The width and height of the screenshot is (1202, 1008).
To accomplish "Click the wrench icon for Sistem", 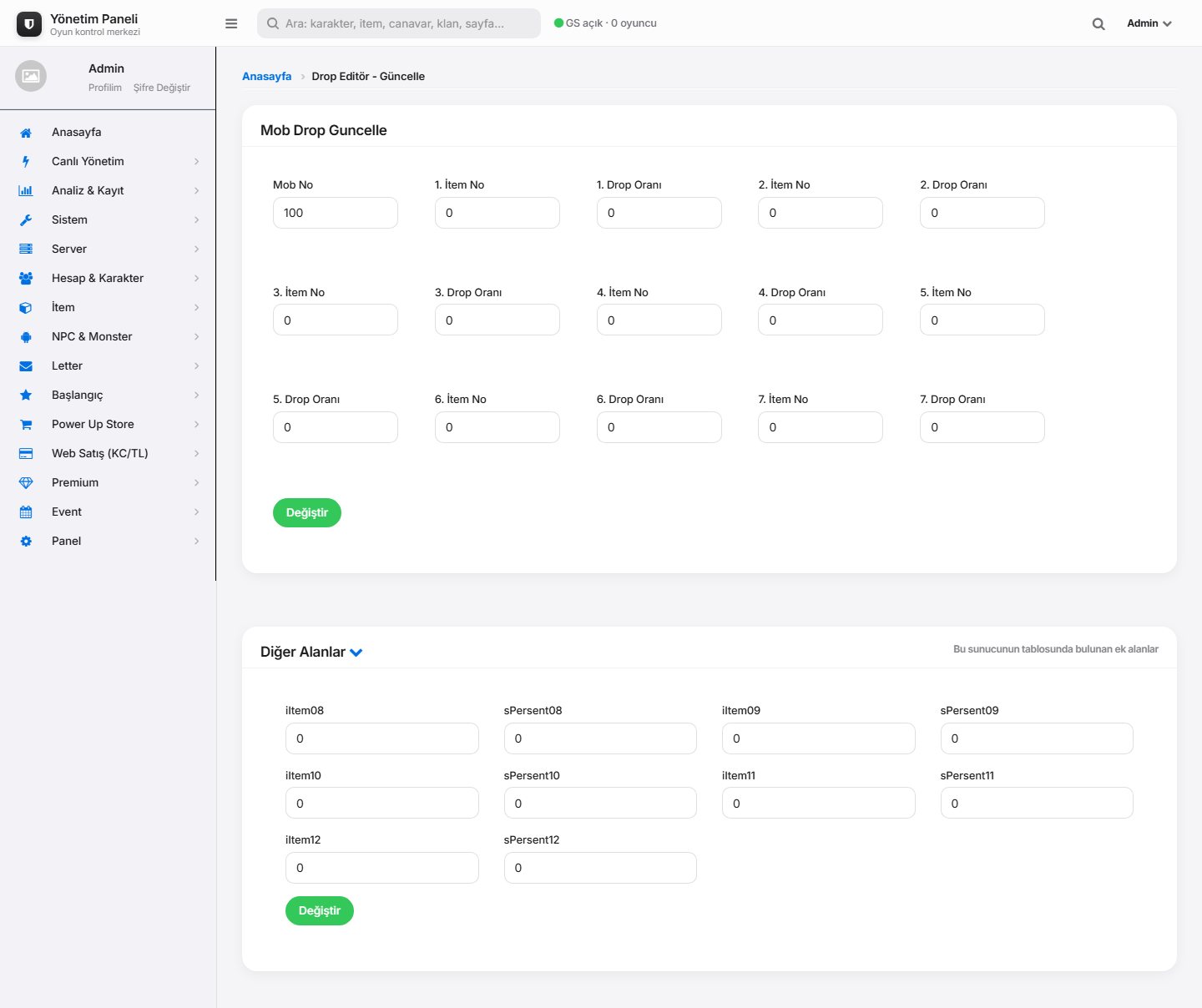I will click(26, 219).
